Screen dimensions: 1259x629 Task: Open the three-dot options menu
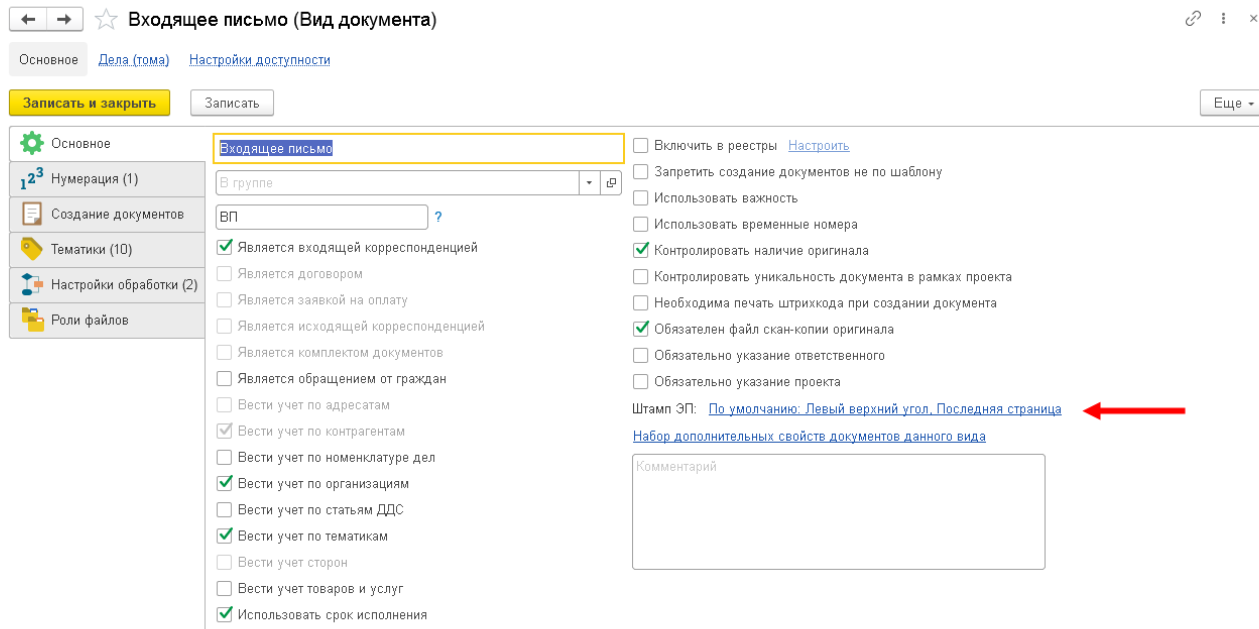(1224, 19)
